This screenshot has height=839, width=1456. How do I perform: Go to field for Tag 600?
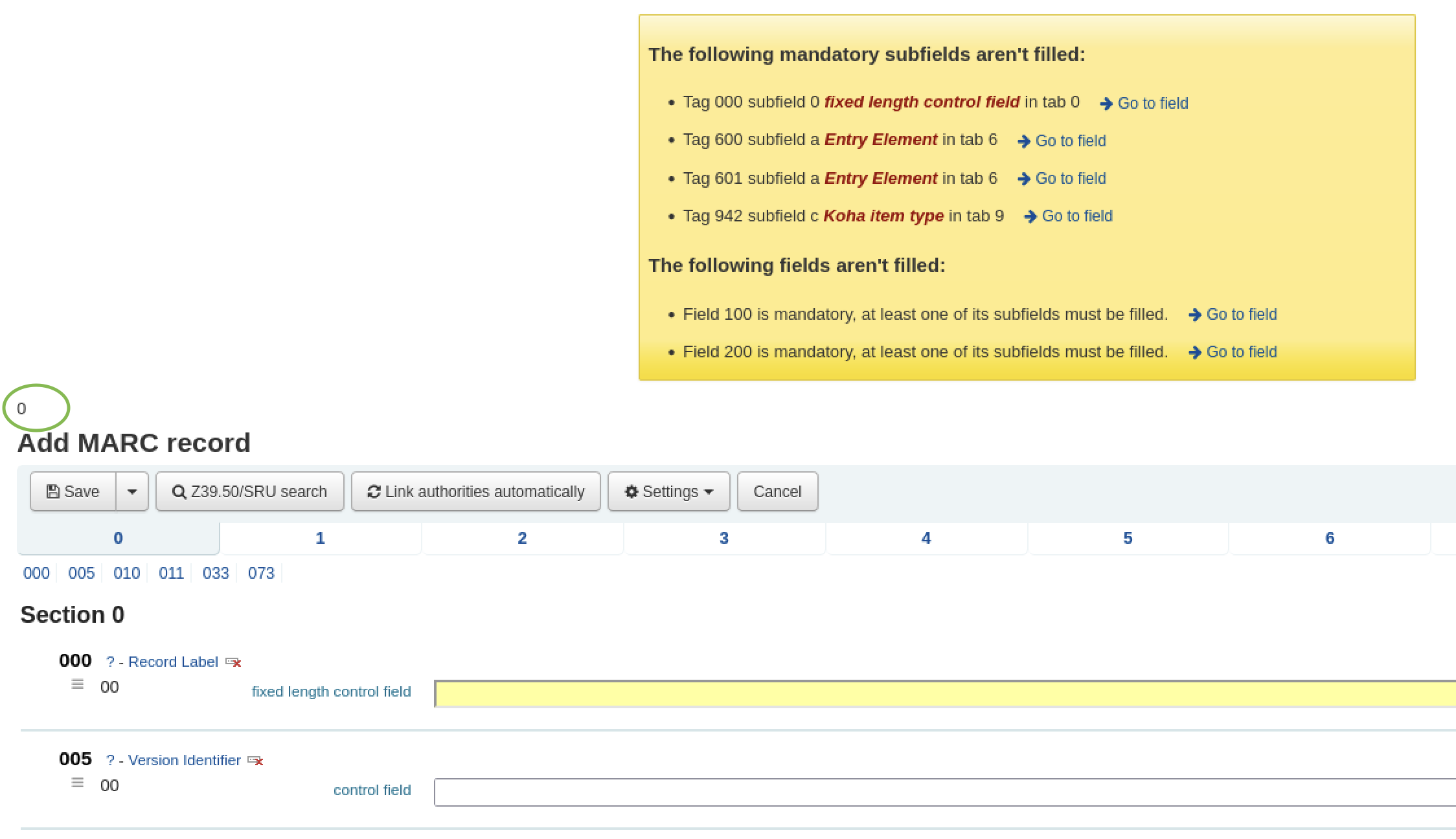click(x=1062, y=141)
